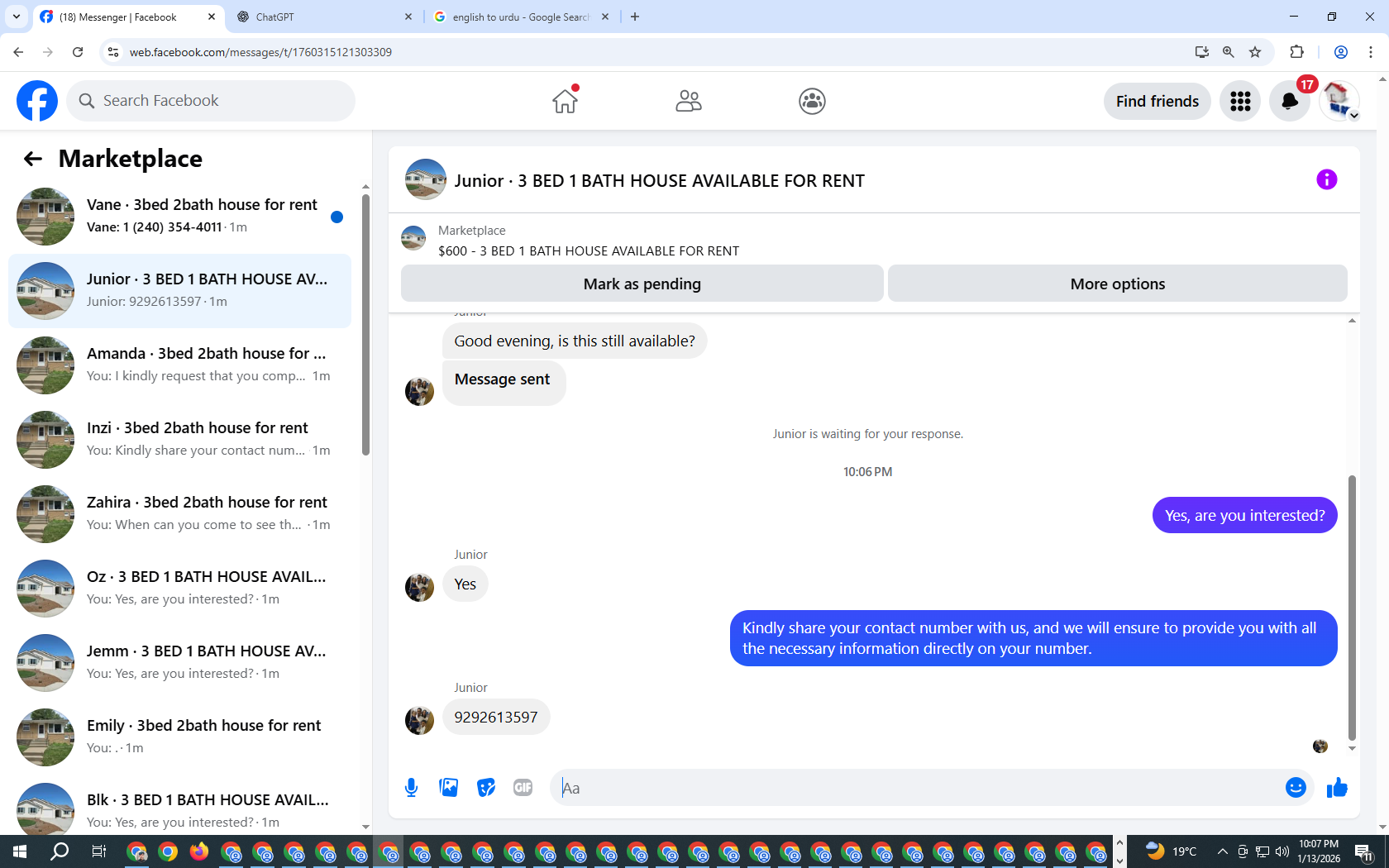Open a new browser tab

[x=635, y=17]
